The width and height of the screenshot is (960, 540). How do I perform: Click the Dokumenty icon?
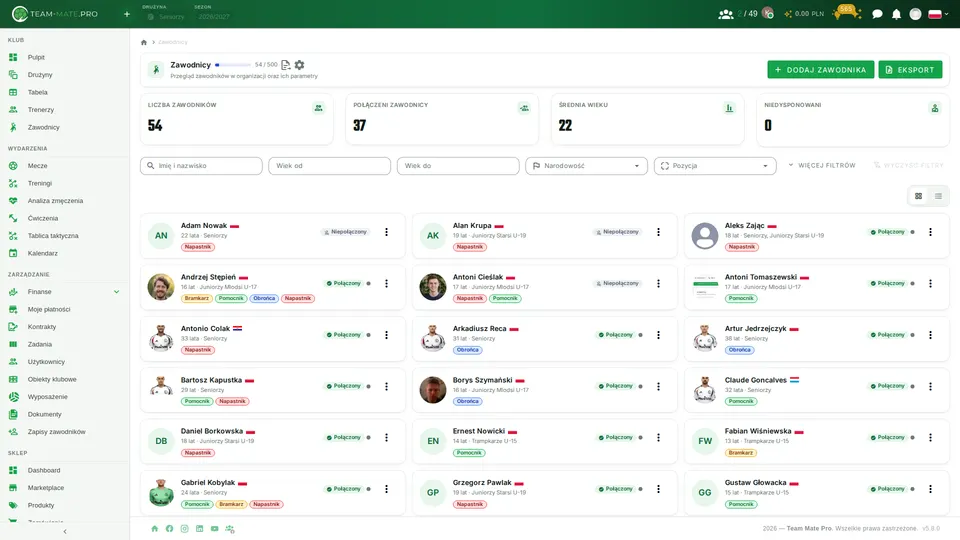[x=13, y=414]
